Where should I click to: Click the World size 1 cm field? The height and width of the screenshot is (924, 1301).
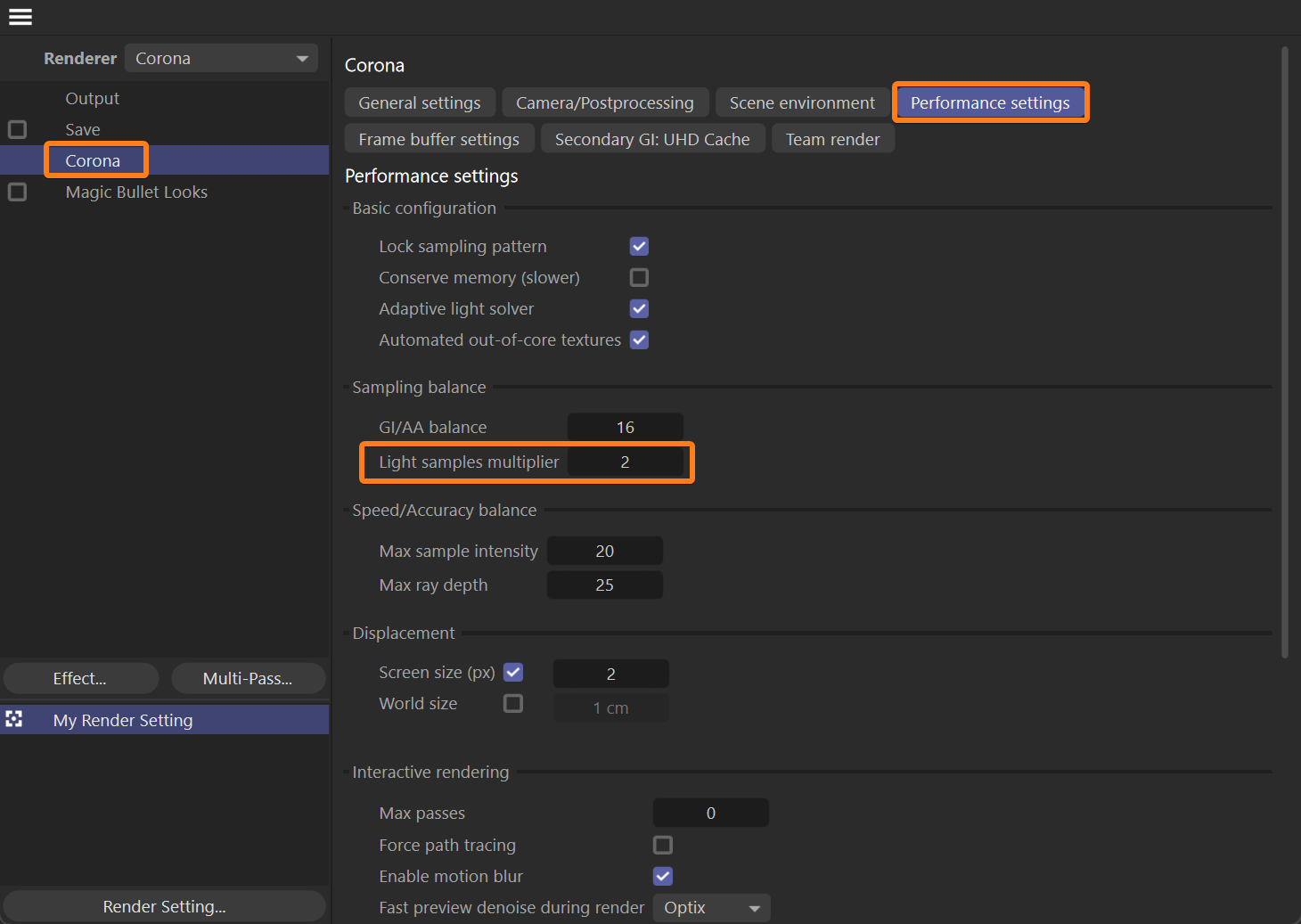[611, 707]
